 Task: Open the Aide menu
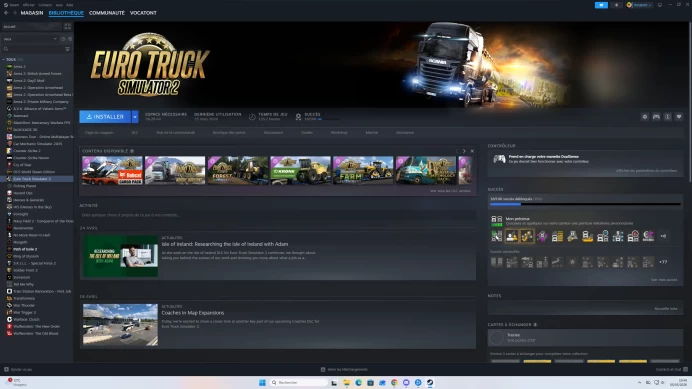(x=69, y=5)
